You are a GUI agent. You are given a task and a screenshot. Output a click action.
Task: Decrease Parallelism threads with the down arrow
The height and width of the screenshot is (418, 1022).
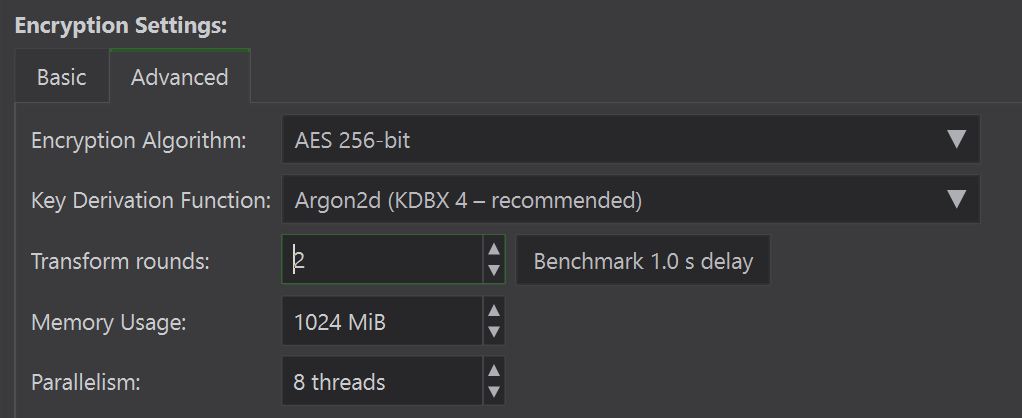click(x=493, y=392)
